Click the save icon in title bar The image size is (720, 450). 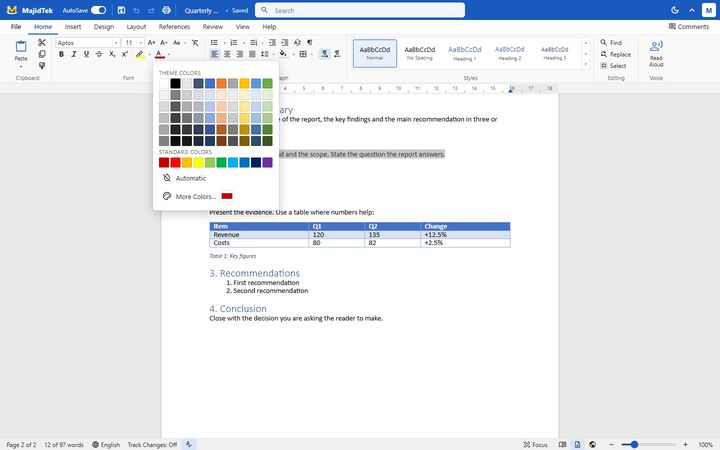[121, 10]
